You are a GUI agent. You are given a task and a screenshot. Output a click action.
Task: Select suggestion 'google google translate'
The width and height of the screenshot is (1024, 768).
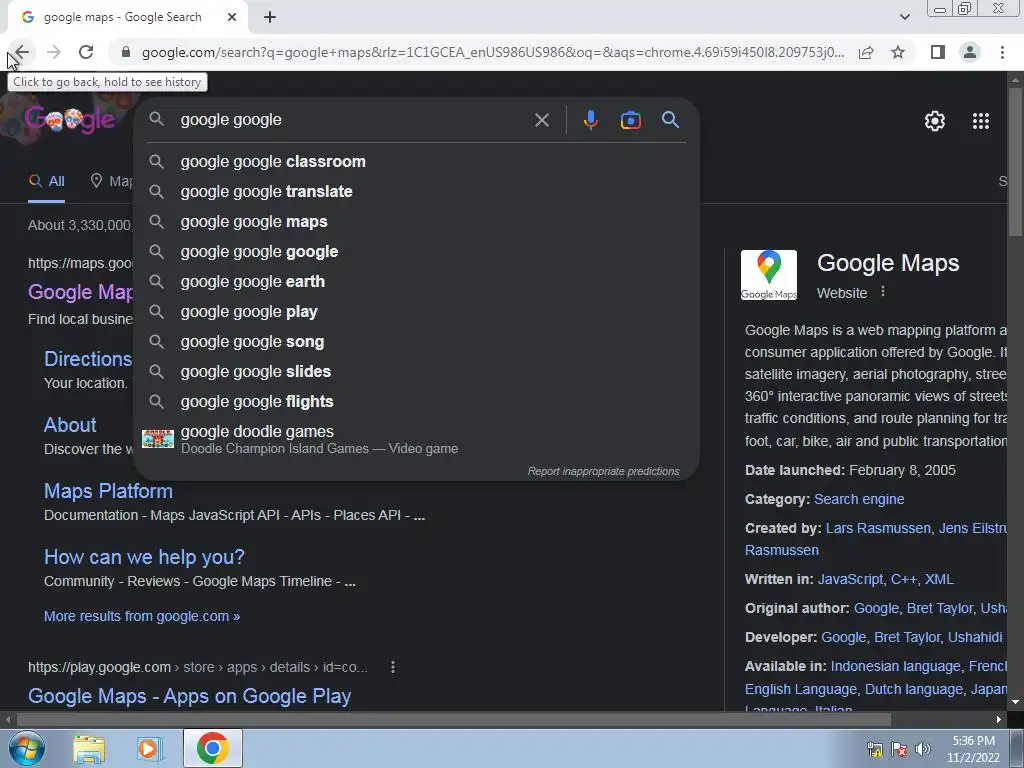click(417, 191)
